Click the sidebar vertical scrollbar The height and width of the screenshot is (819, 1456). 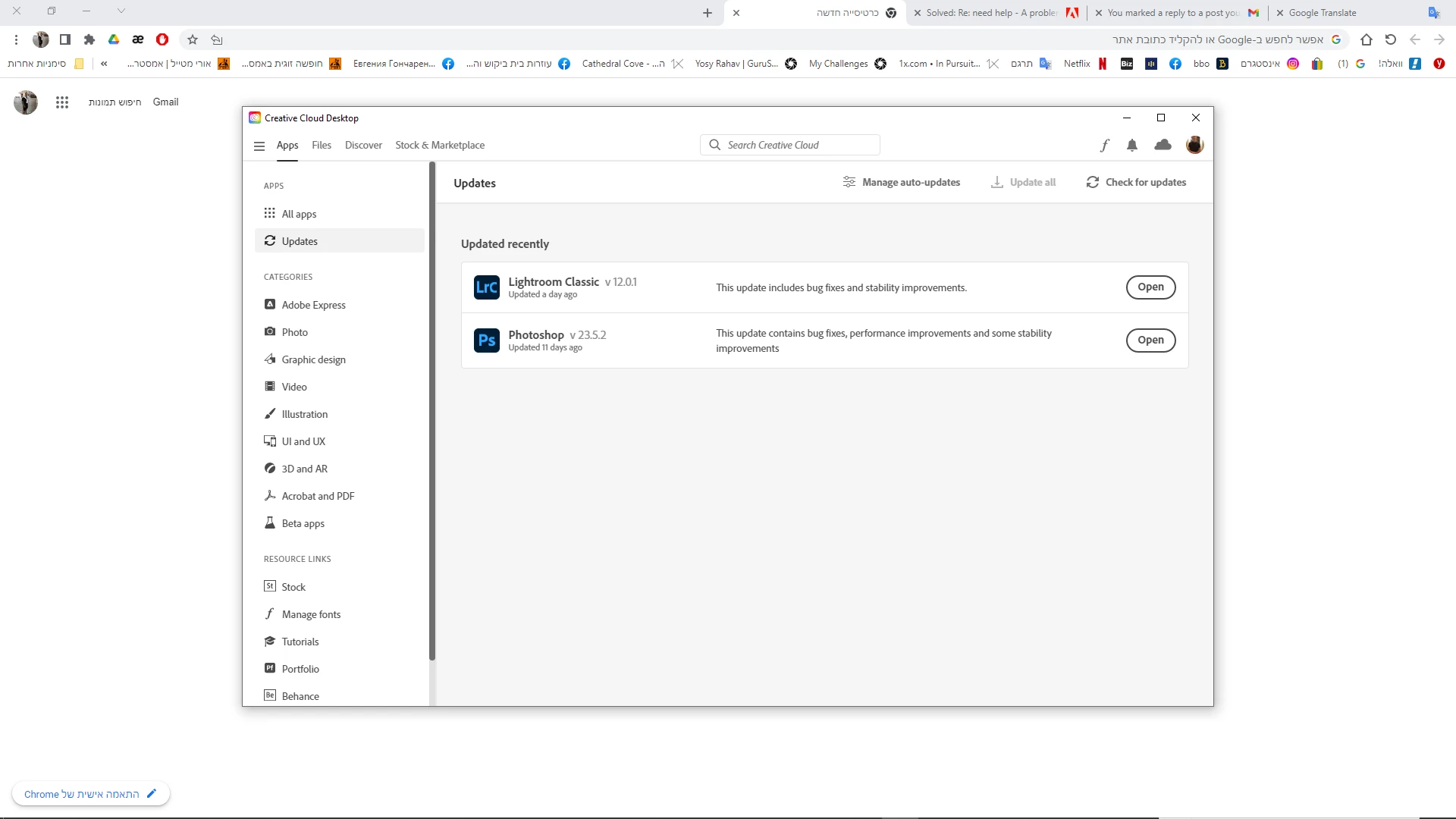tap(432, 409)
